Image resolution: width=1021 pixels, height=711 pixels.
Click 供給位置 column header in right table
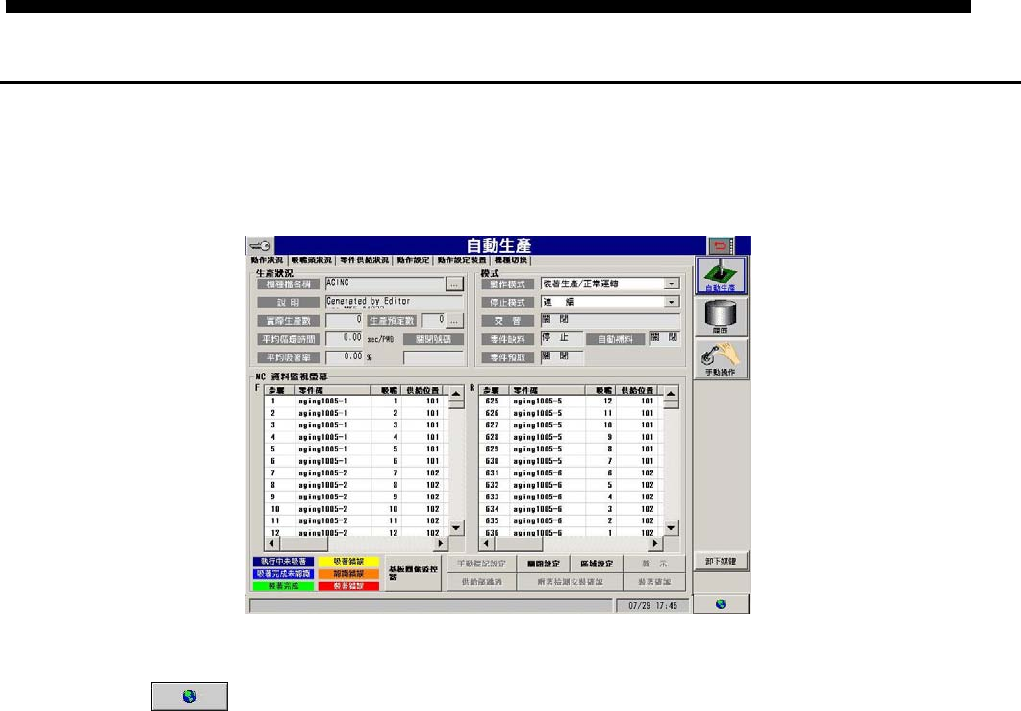point(637,391)
